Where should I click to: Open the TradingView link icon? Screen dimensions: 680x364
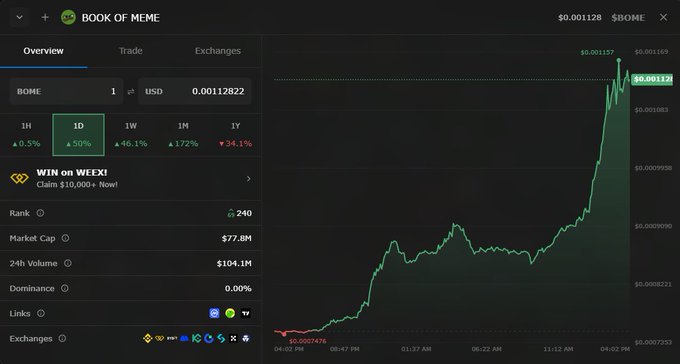(246, 313)
